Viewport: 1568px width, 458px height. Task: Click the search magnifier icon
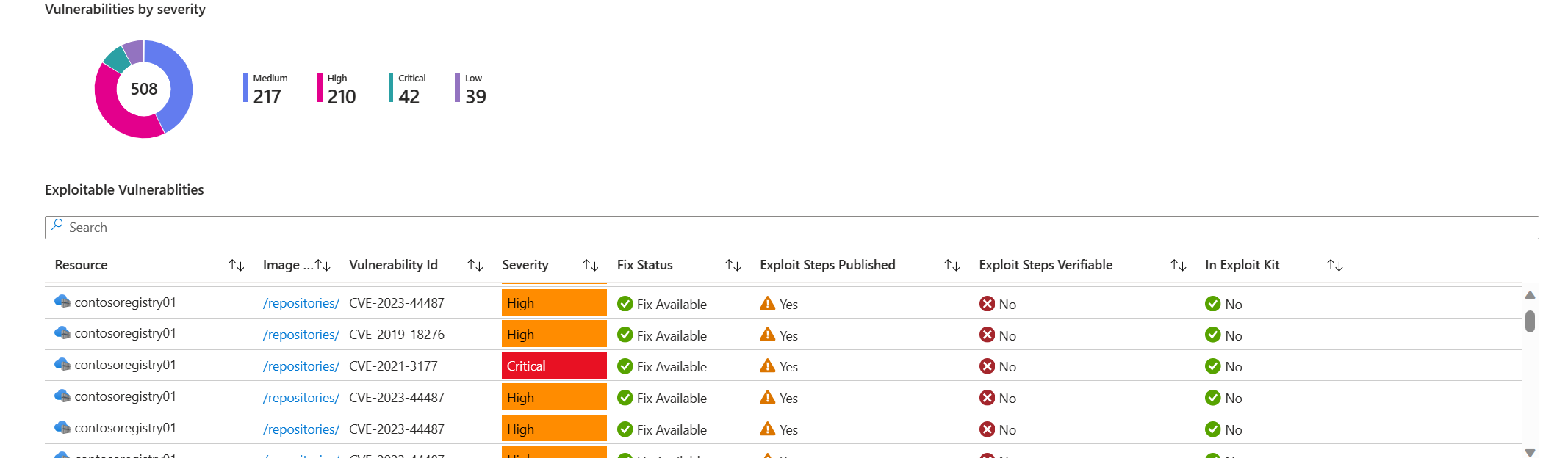coord(57,226)
